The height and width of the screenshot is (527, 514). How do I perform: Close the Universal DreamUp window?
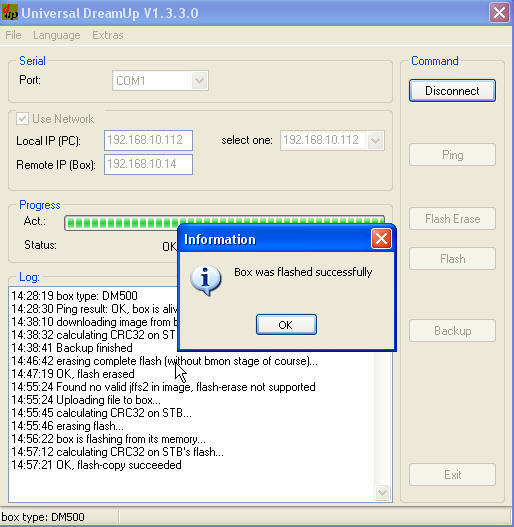tap(499, 13)
